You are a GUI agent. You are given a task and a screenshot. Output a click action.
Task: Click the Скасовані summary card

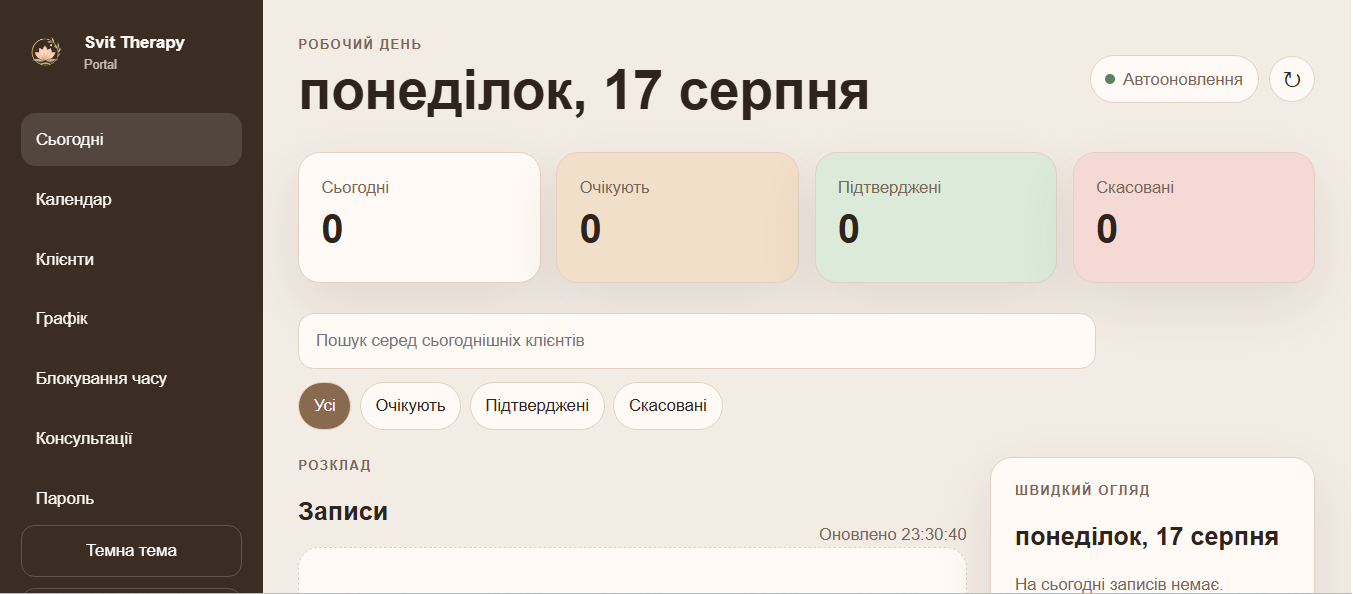[x=1194, y=217]
